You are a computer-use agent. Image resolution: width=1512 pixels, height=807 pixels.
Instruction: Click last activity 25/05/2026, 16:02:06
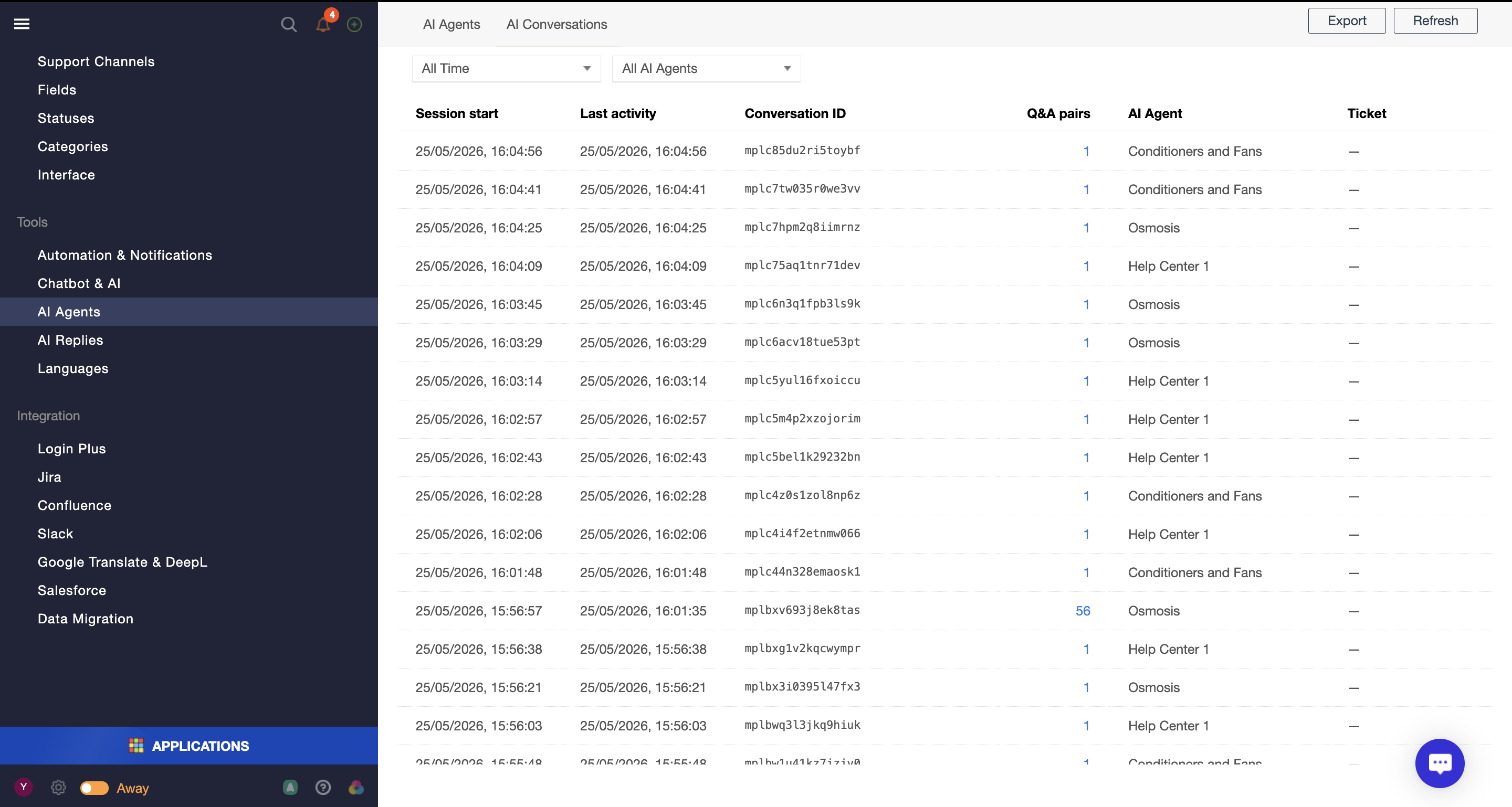[x=643, y=534]
